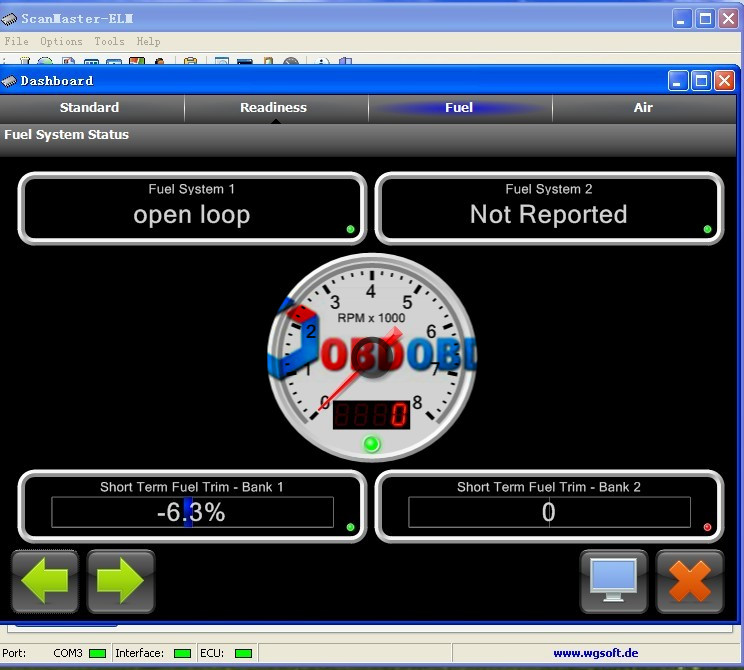Open the Tools menu
This screenshot has height=670, width=744.
(109, 41)
